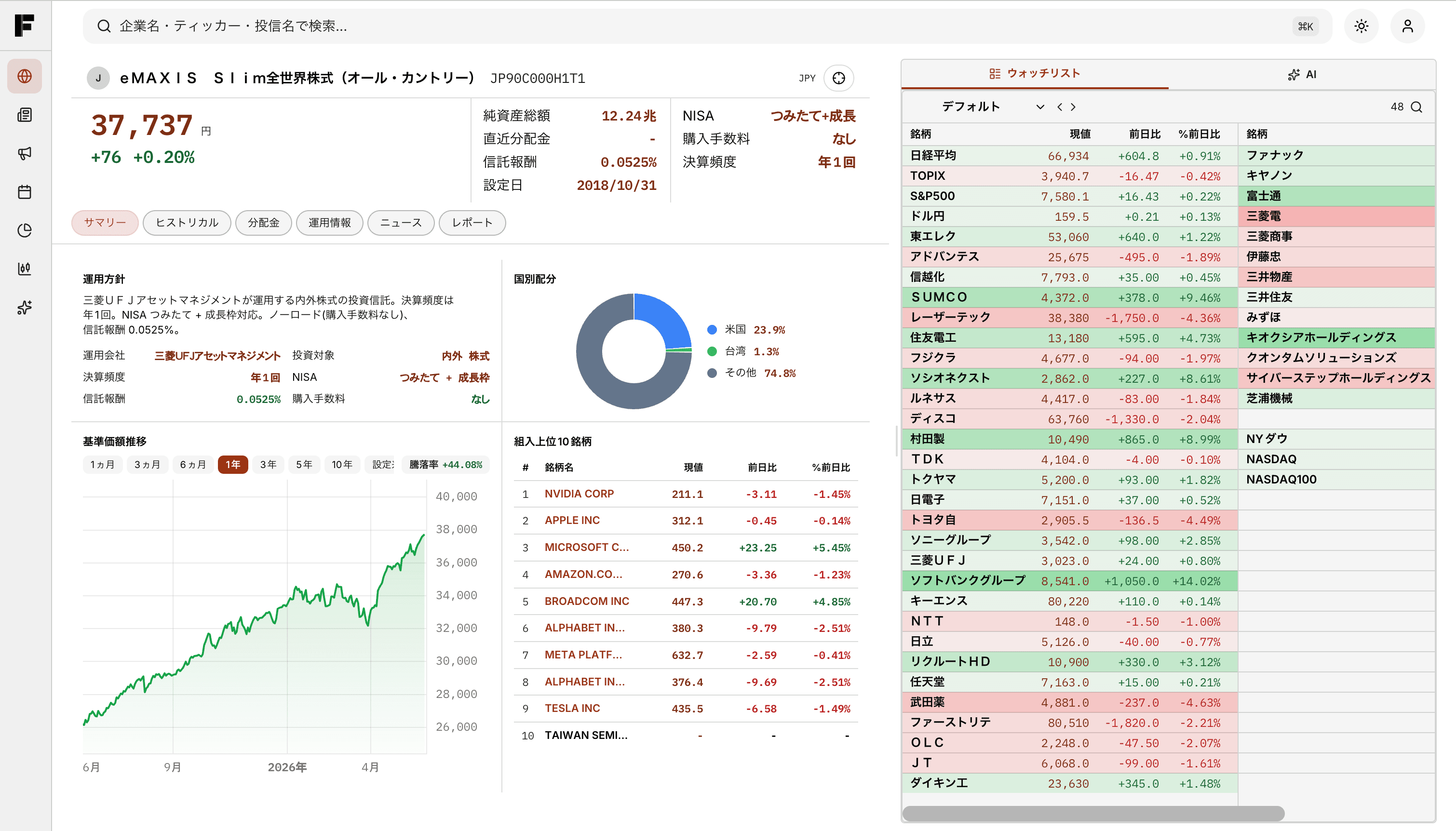Open the pie chart portfolio icon
The image size is (1456, 831).
[x=25, y=230]
